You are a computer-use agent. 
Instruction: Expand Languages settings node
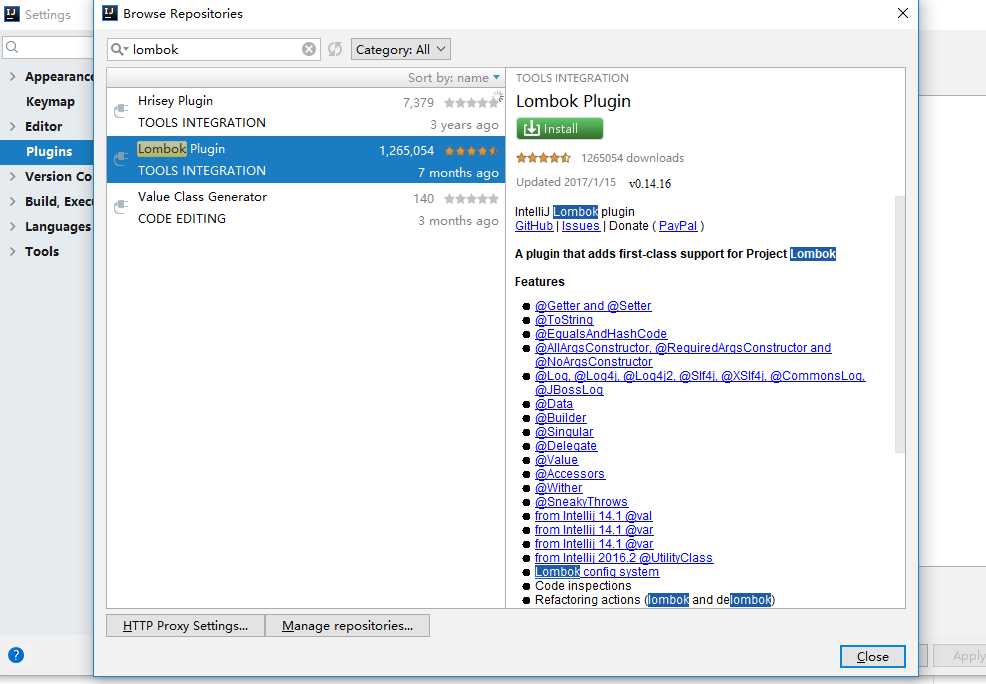click(13, 226)
